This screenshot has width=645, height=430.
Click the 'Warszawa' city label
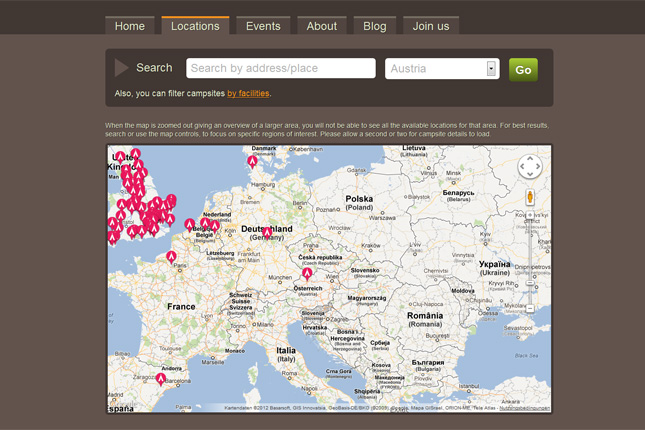point(382,218)
